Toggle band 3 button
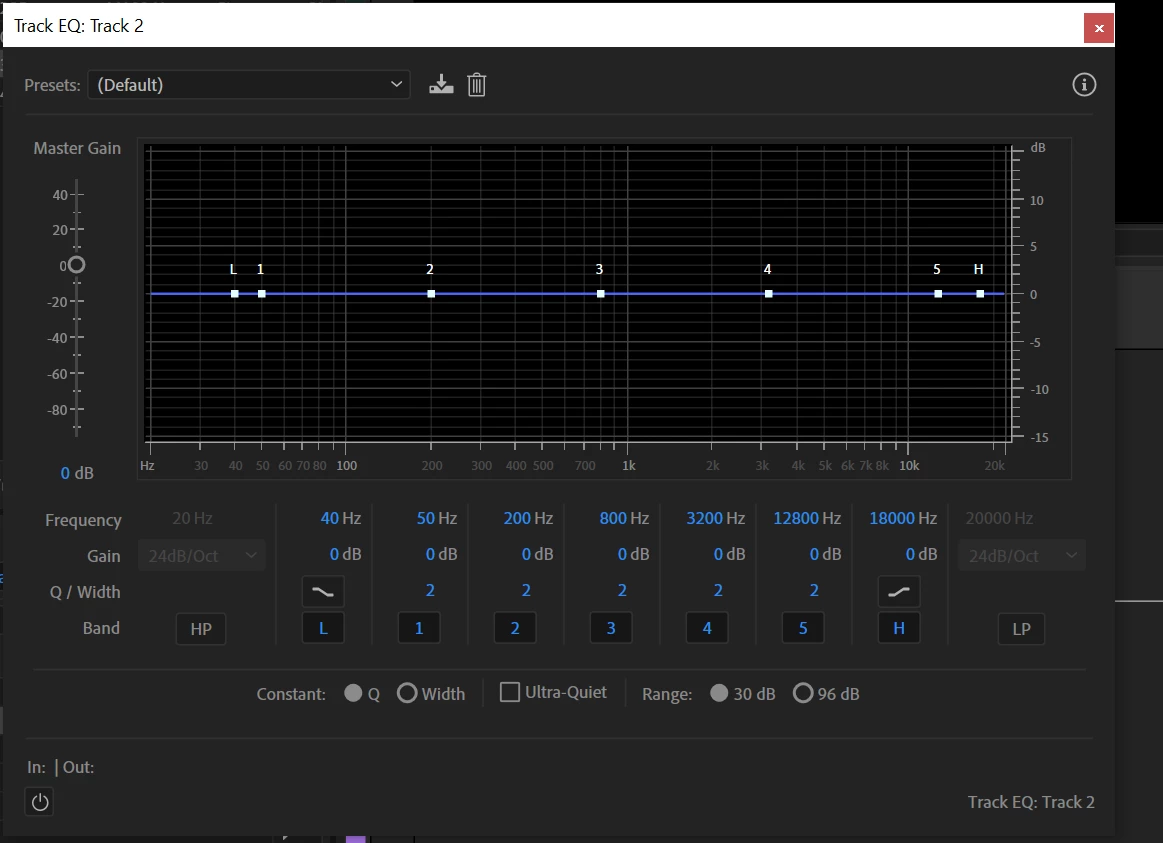This screenshot has width=1163, height=843. point(611,628)
